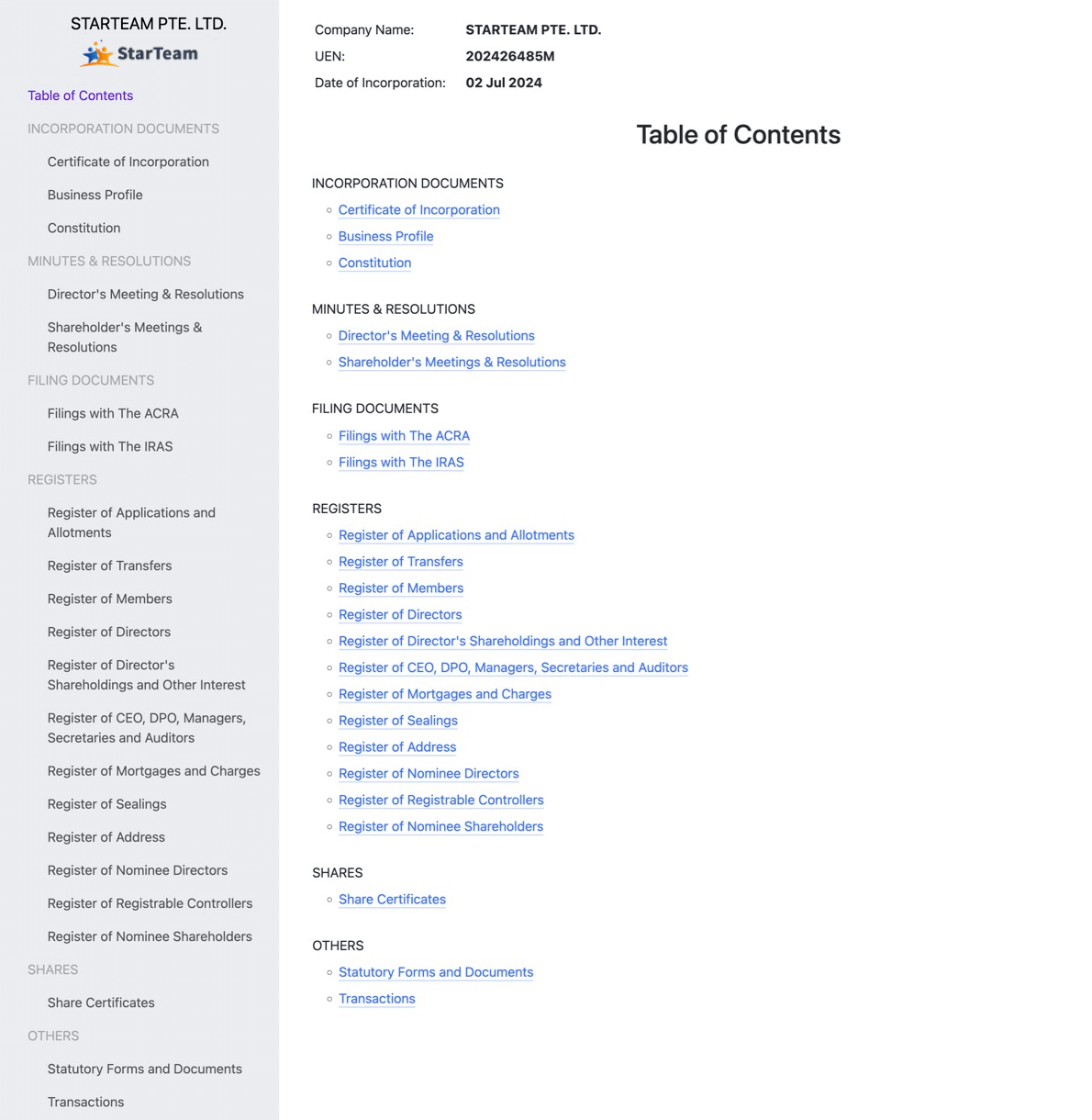Open Statutory Forms and Documents link
1092x1120 pixels.
tap(436, 971)
